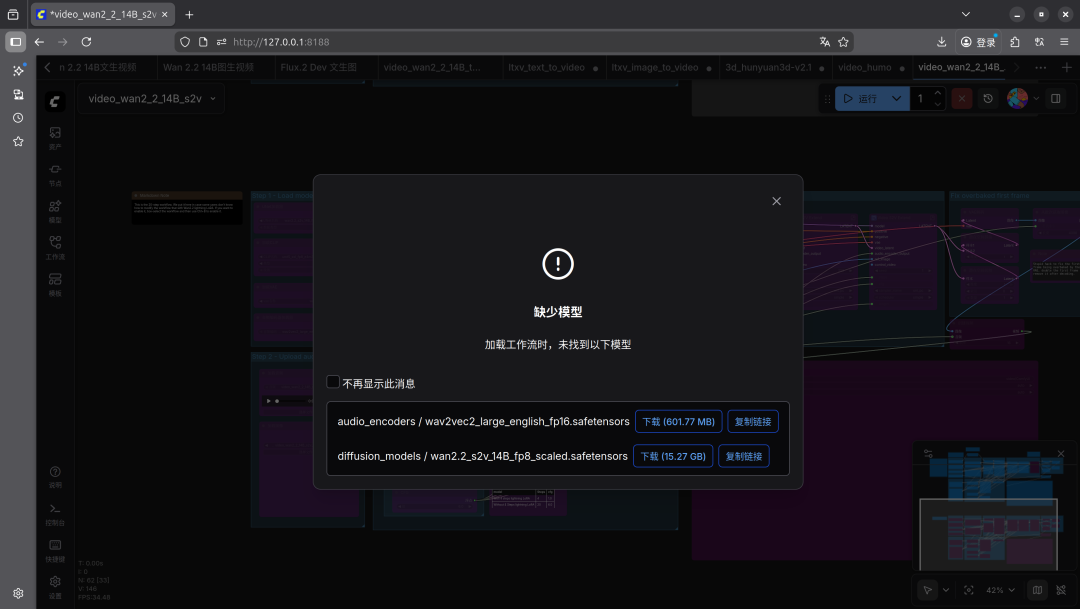Open the Flux.2 Dev 文生图 tab
Viewport: 1080px width, 609px height.
[317, 67]
